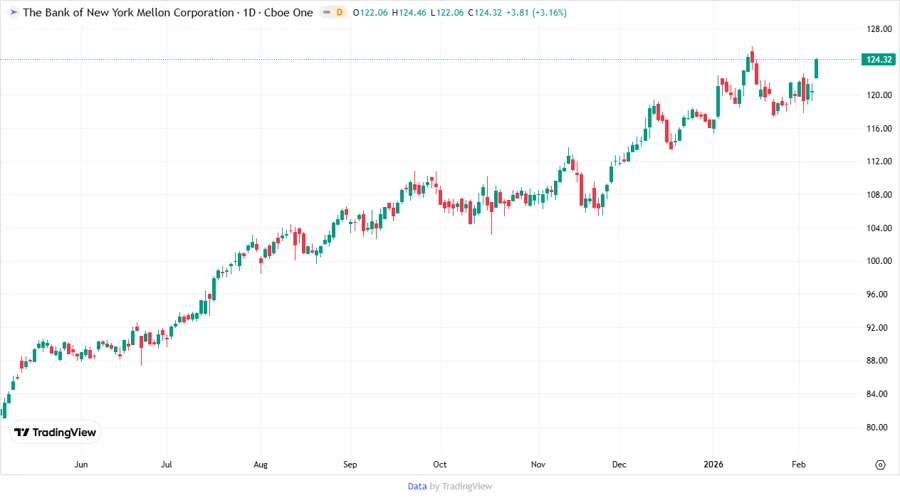This screenshot has width=900, height=498.
Task: Click the '1D' interval label
Action: click(250, 12)
